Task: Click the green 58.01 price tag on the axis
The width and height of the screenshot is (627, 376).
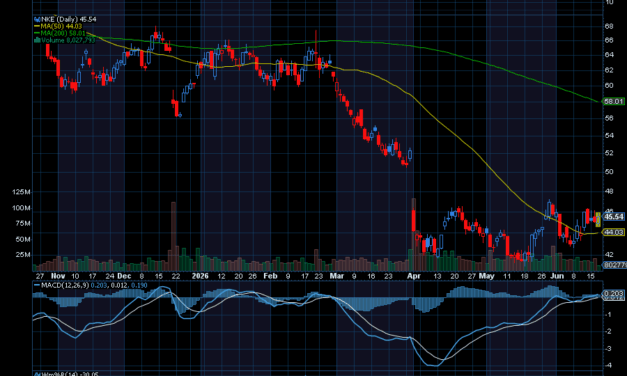Action: (x=613, y=102)
